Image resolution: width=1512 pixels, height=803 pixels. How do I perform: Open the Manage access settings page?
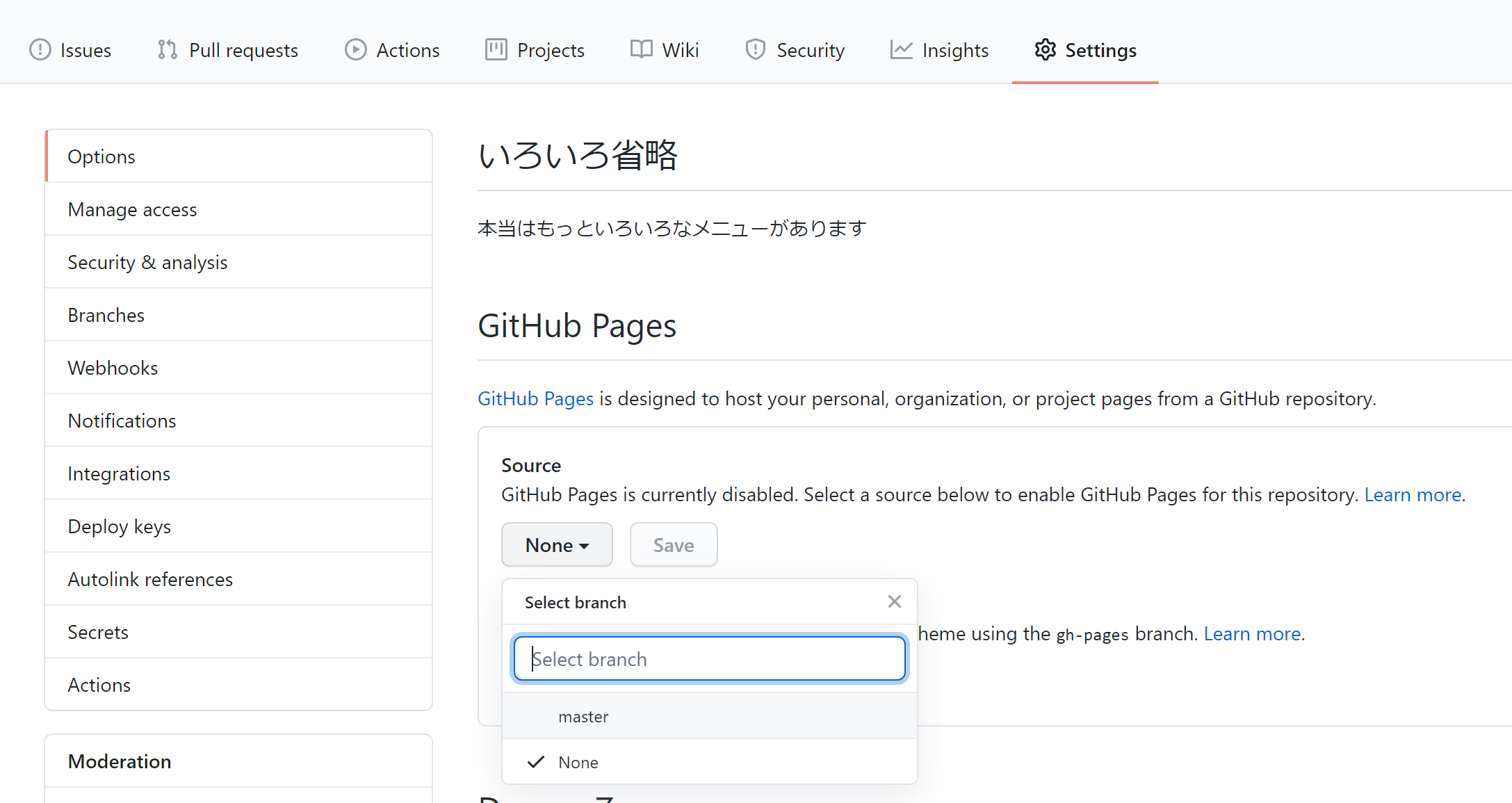(x=132, y=209)
